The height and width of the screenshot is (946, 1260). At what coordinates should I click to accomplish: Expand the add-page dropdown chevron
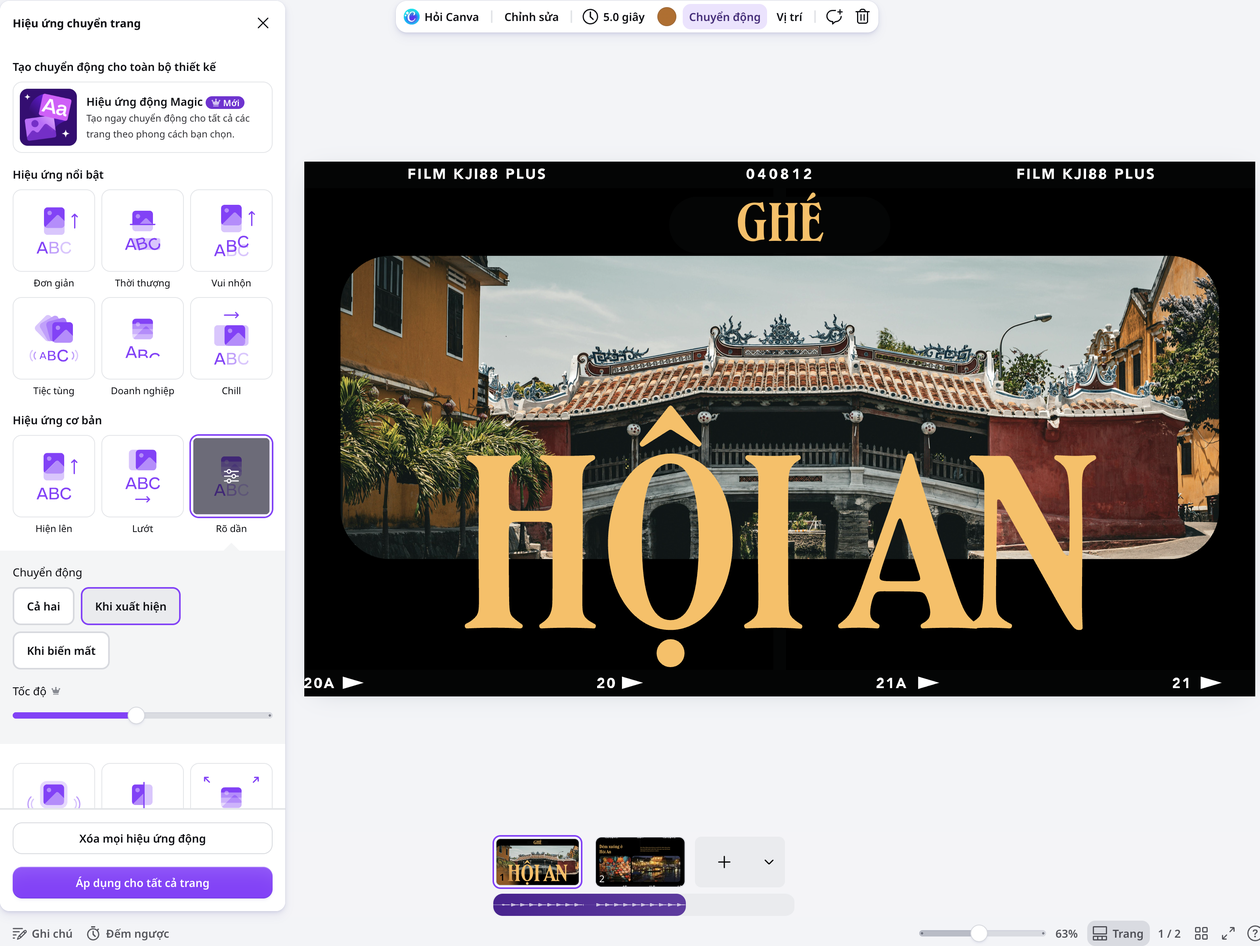click(x=769, y=862)
